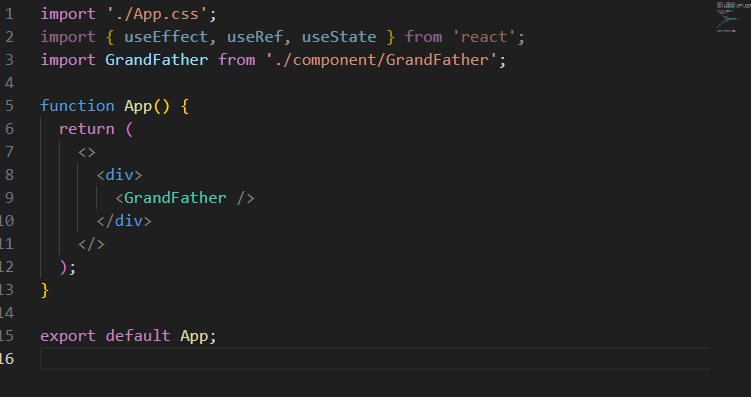Click line number 5 in the gutter

click(x=9, y=106)
